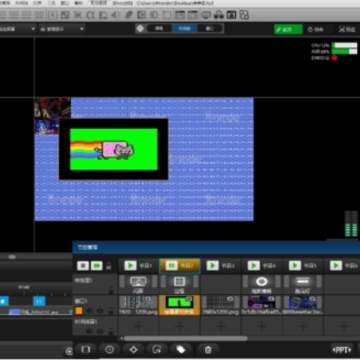Add media to timeline row under program 3
This screenshot has width=360, height=360.
click(220, 326)
